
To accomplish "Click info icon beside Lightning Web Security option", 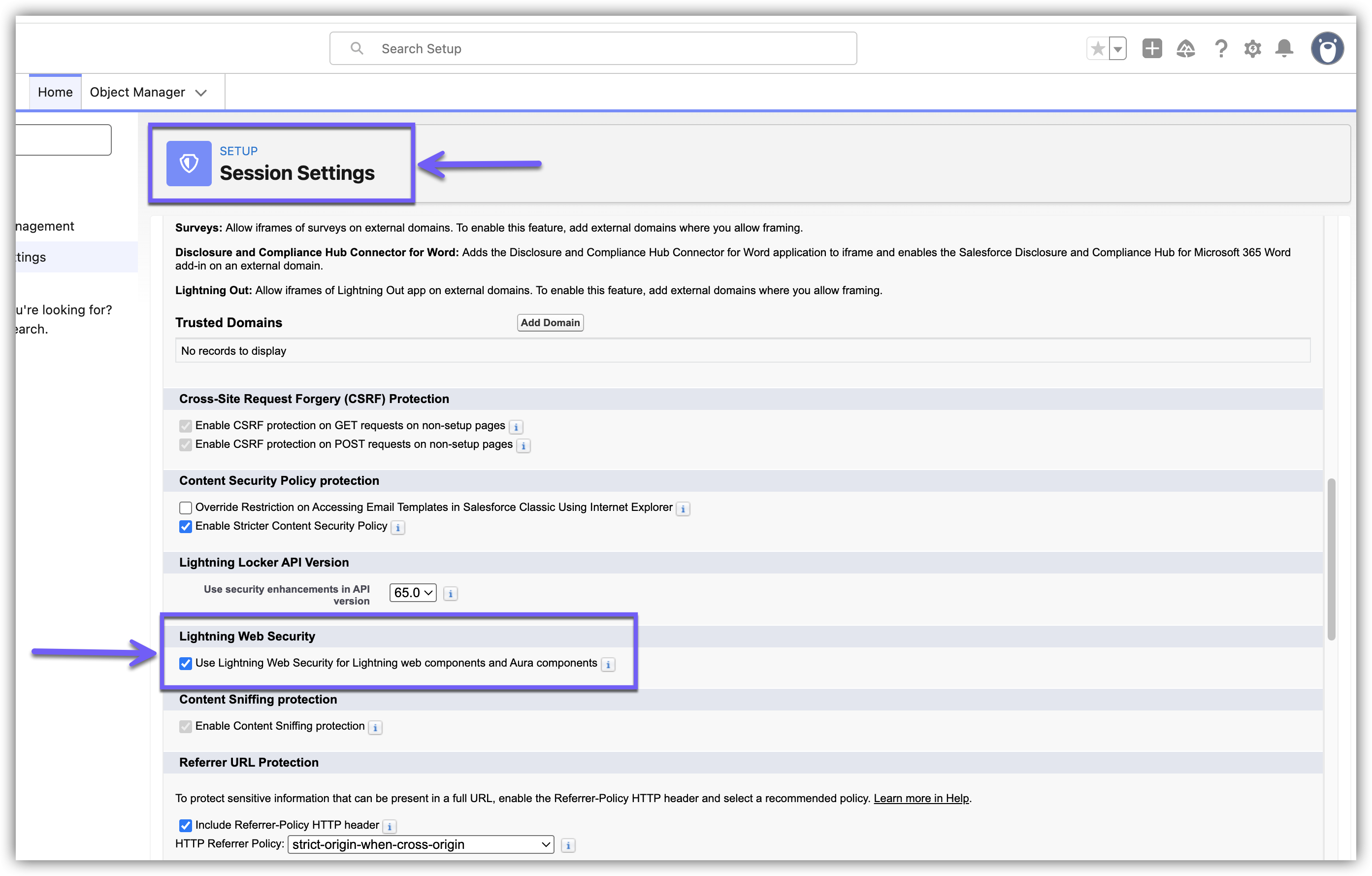I will pyautogui.click(x=608, y=665).
